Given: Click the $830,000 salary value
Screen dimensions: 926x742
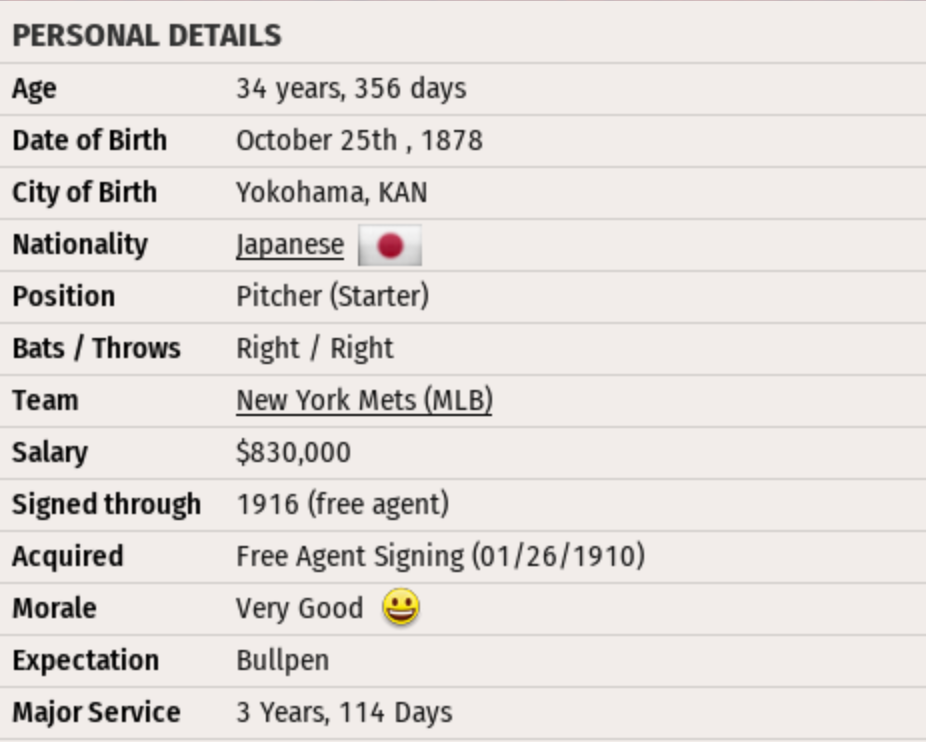Looking at the screenshot, I should point(293,453).
